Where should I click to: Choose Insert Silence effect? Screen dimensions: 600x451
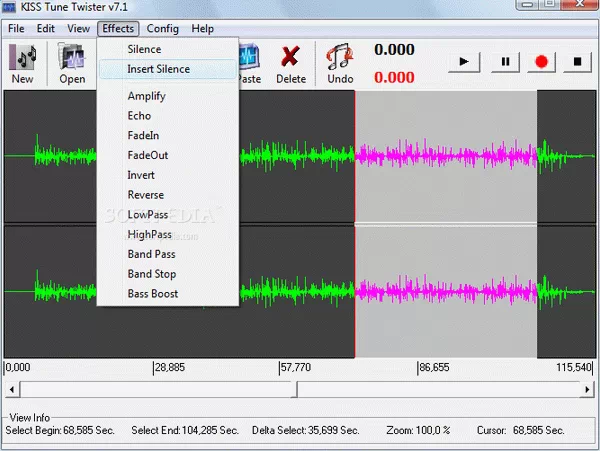[x=168, y=69]
